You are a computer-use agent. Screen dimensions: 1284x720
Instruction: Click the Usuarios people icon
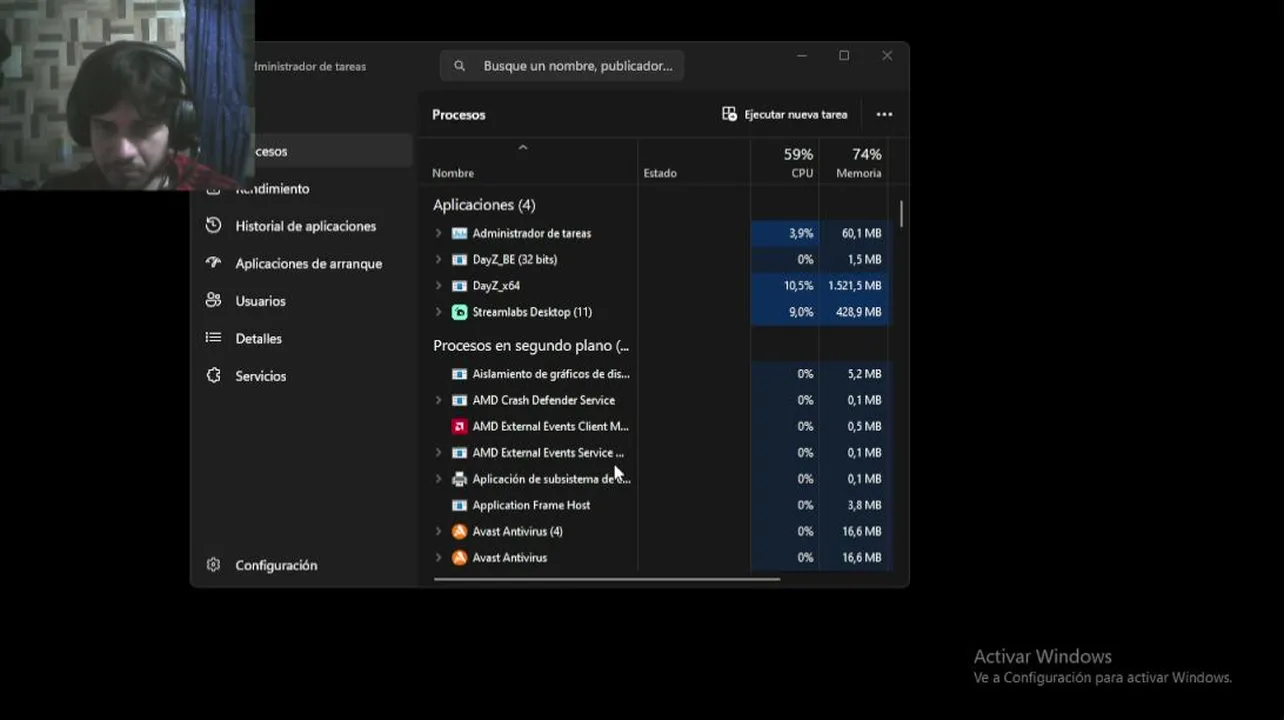213,300
